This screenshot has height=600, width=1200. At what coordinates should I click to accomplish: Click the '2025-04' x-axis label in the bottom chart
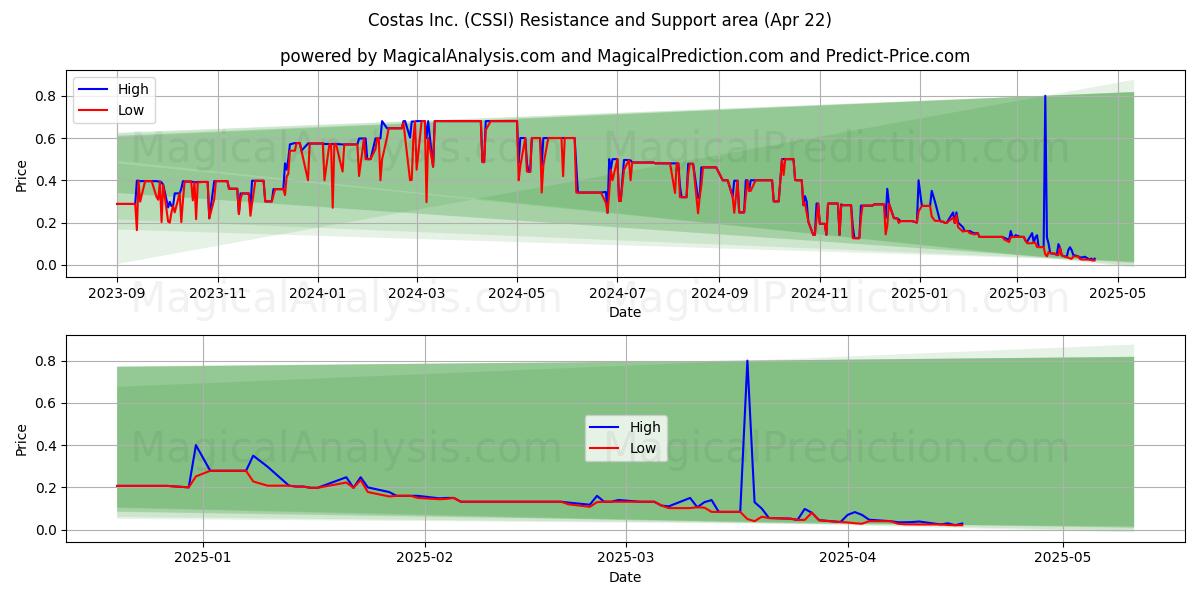(x=848, y=558)
